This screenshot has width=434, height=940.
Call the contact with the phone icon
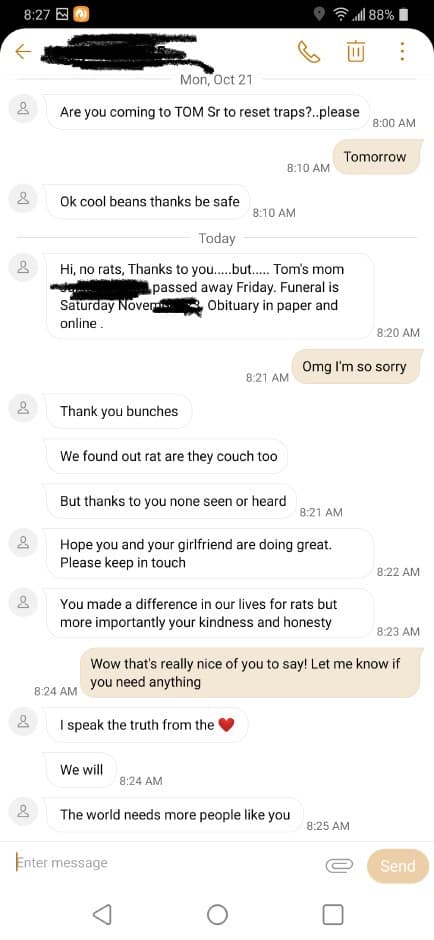[x=309, y=52]
